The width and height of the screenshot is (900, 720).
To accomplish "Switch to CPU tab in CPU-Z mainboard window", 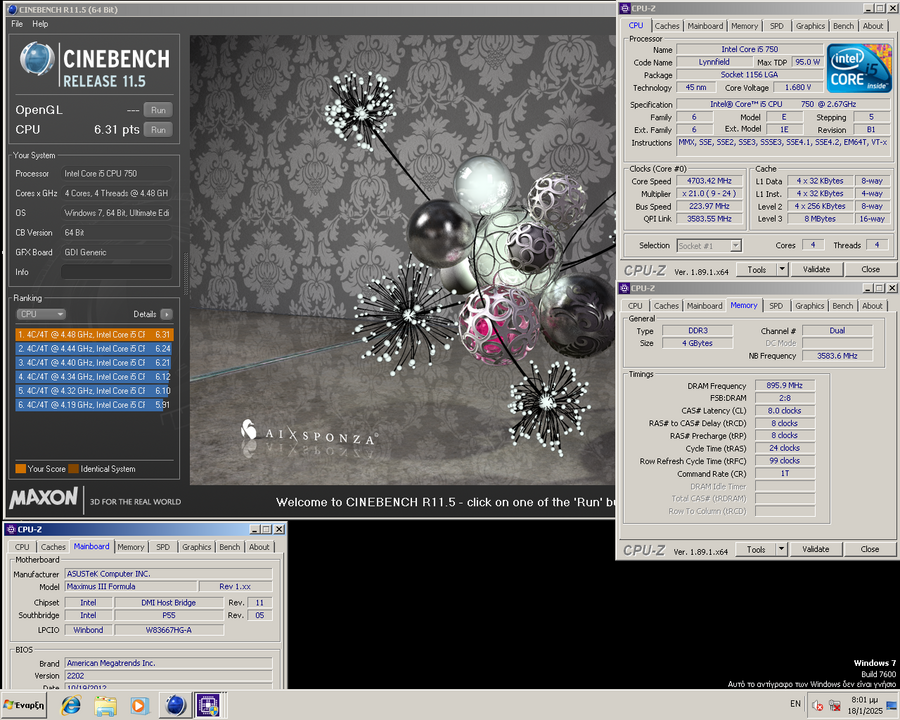I will (22, 547).
